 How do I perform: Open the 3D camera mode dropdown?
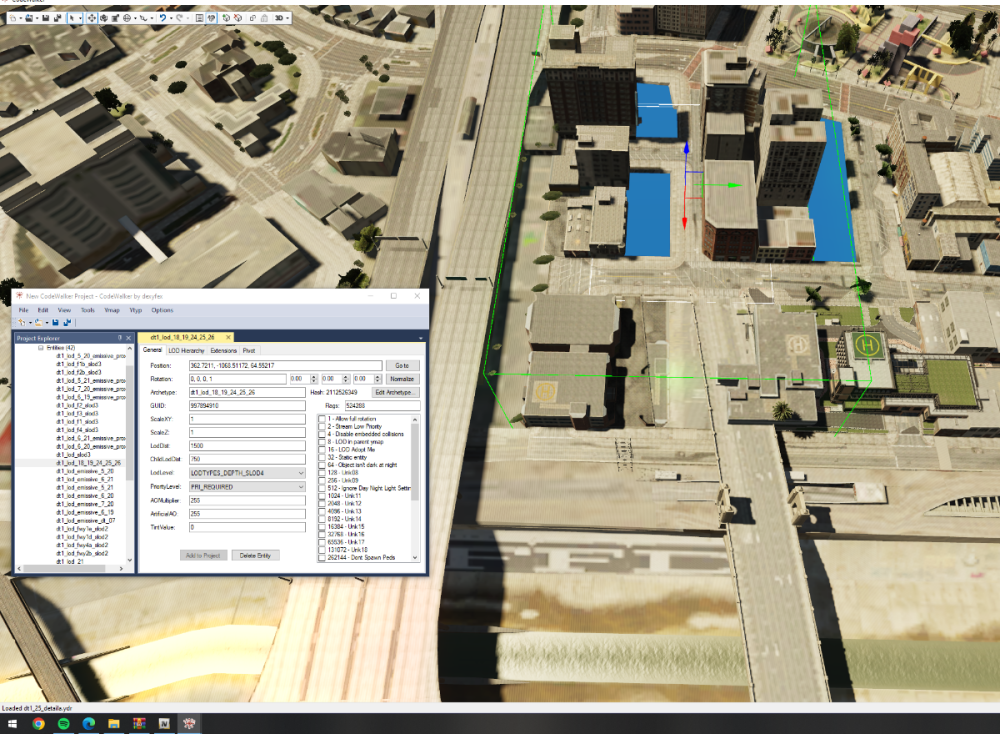[288, 18]
